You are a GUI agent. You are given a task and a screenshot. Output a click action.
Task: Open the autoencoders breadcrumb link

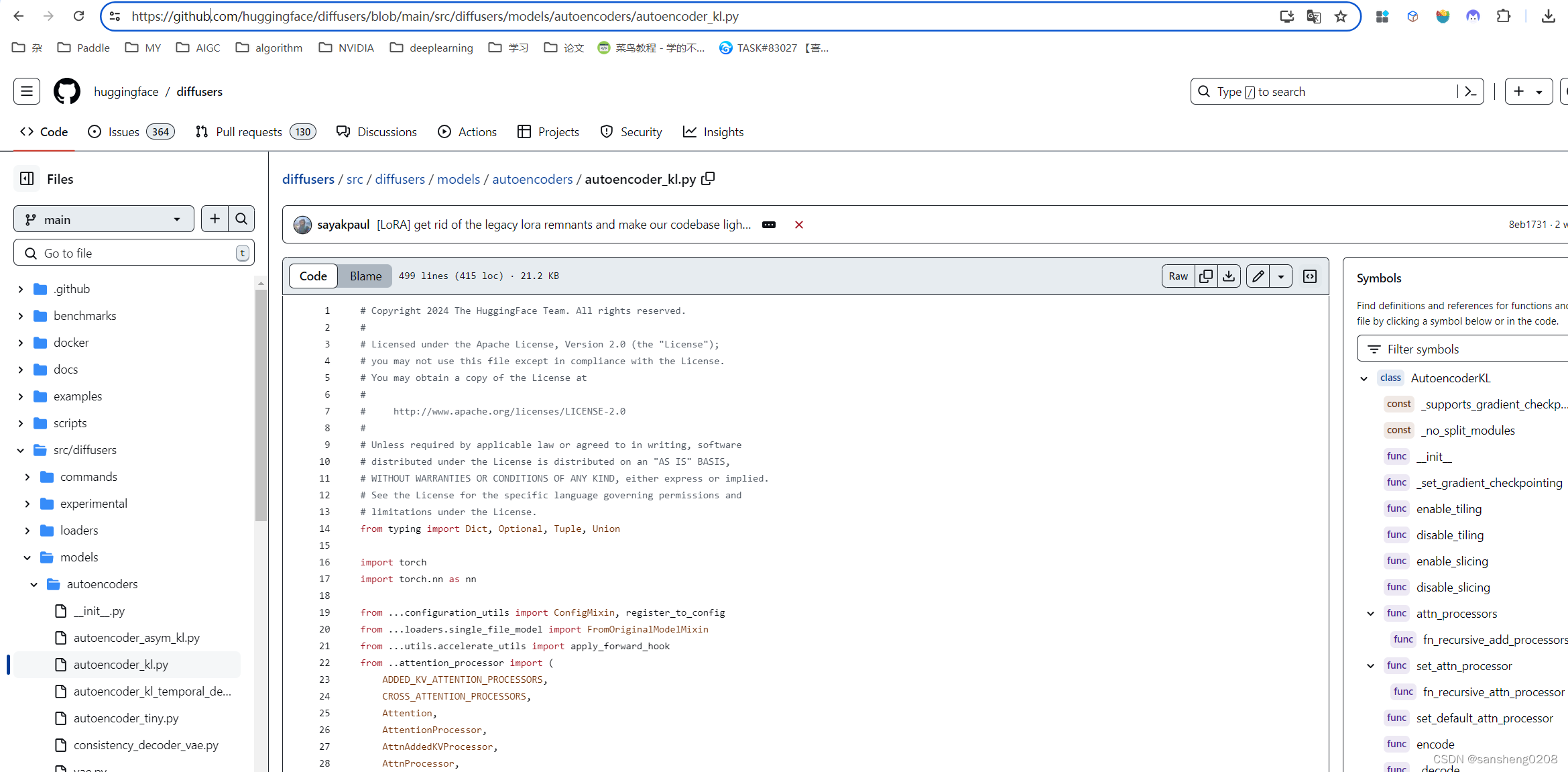532,179
